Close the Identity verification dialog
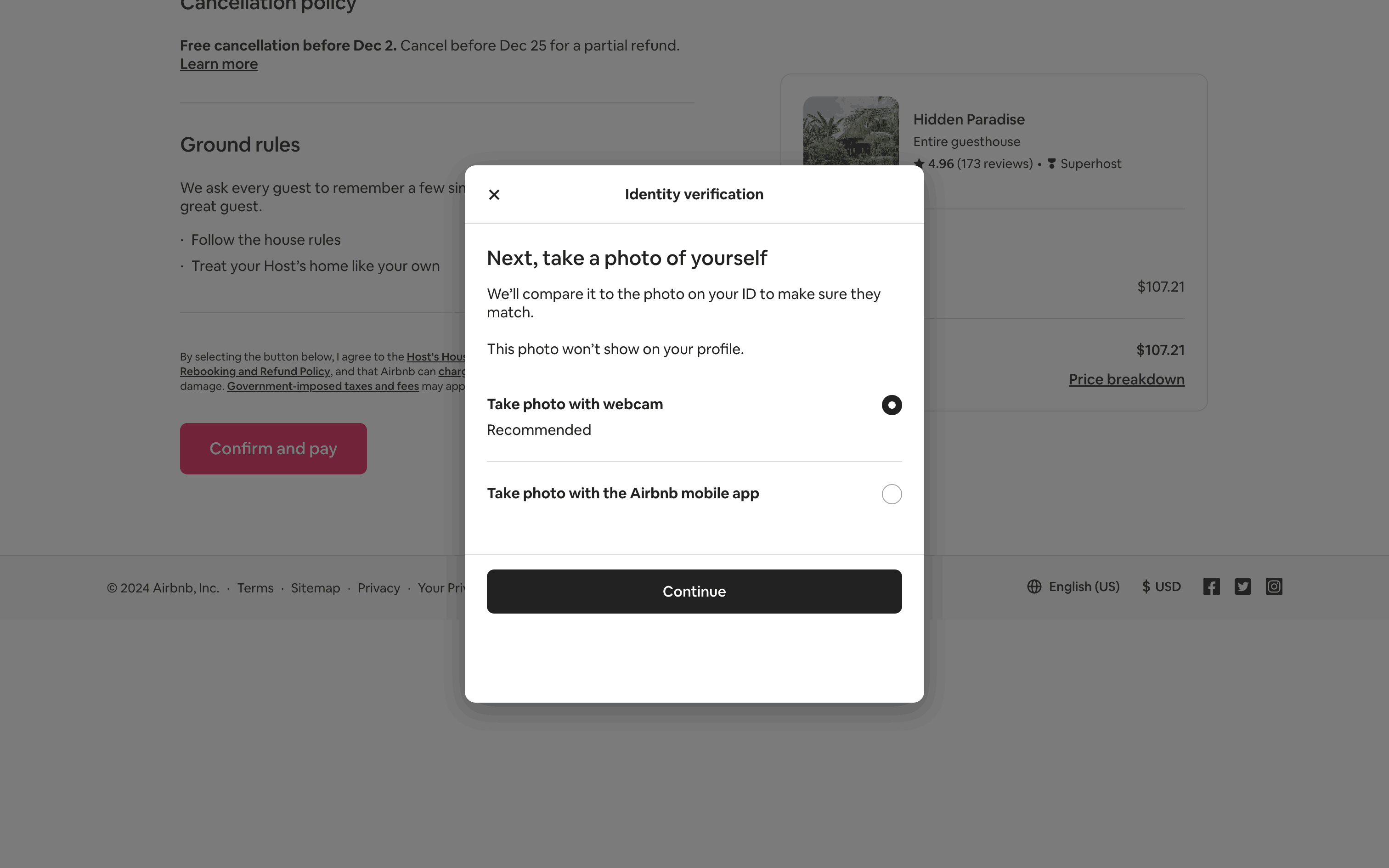 [494, 195]
